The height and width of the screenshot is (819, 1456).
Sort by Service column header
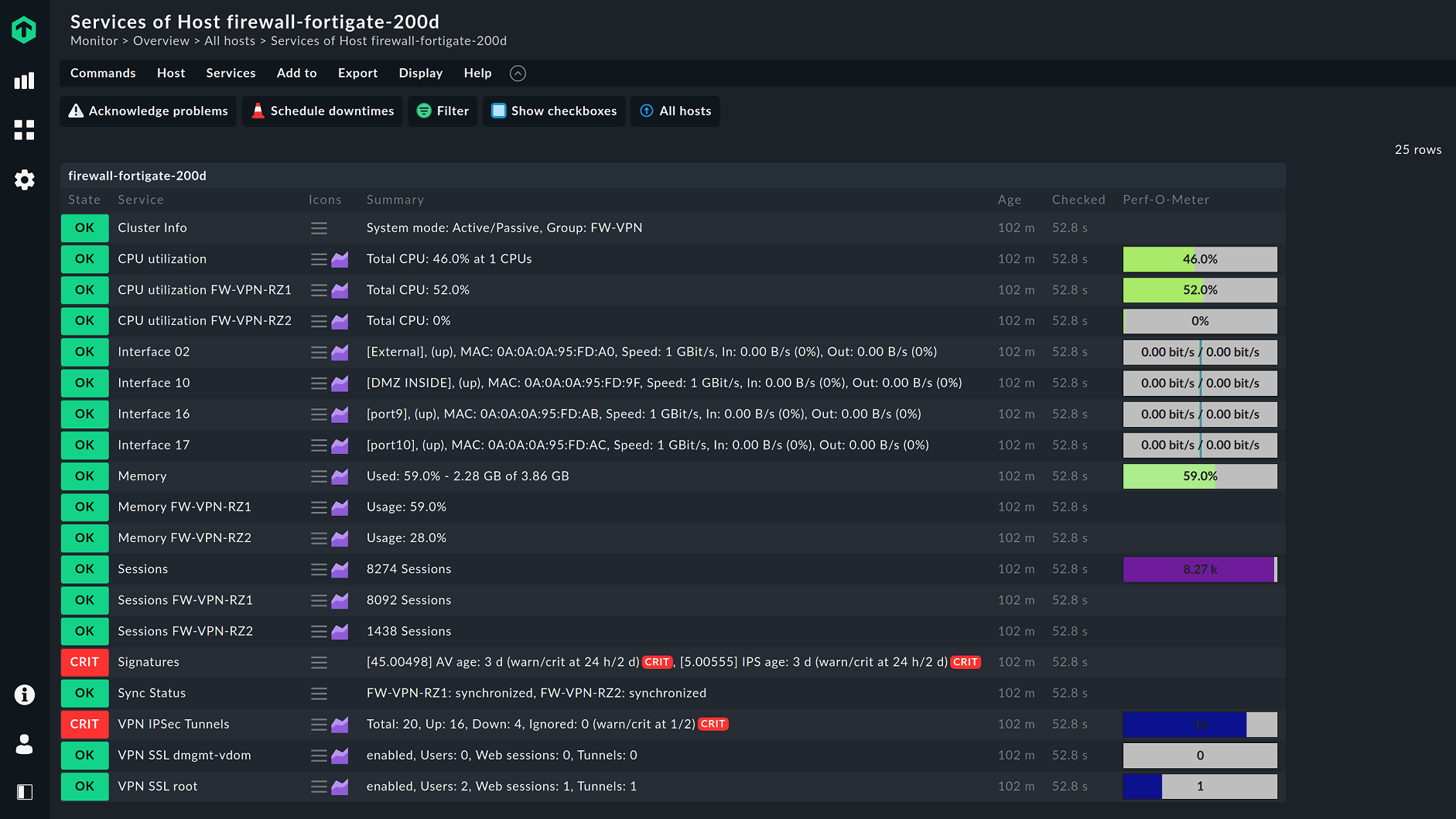[x=141, y=200]
